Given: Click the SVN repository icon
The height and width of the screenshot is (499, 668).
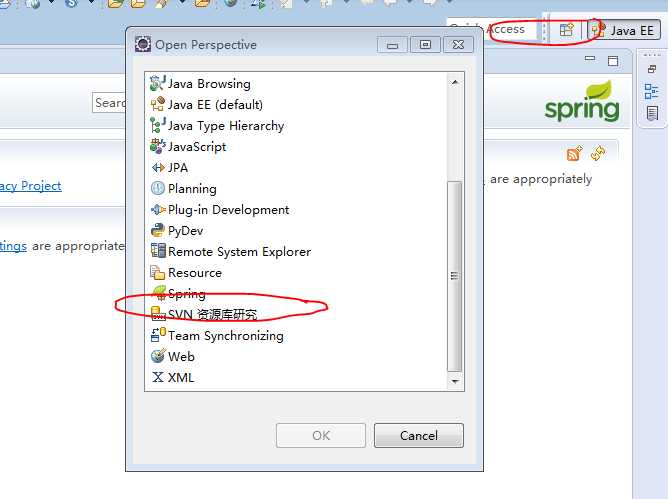Looking at the screenshot, I should point(158,314).
